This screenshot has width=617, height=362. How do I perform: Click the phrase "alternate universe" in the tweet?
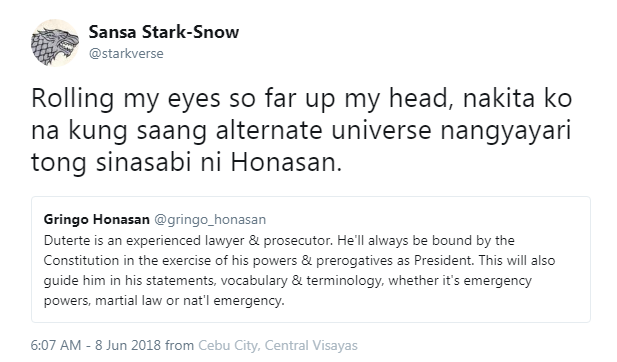323,130
